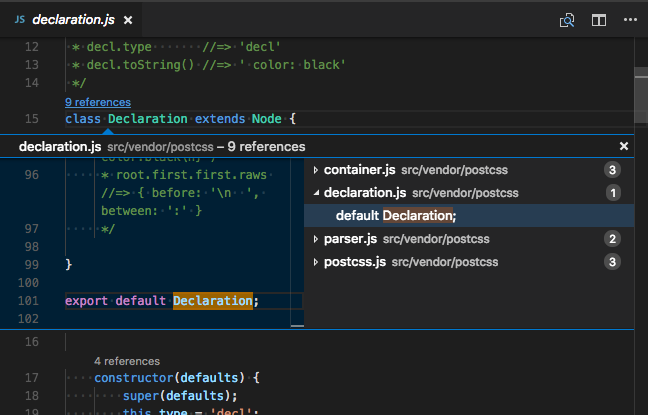The height and width of the screenshot is (415, 648).
Task: Close the peek references panel
Action: point(624,146)
